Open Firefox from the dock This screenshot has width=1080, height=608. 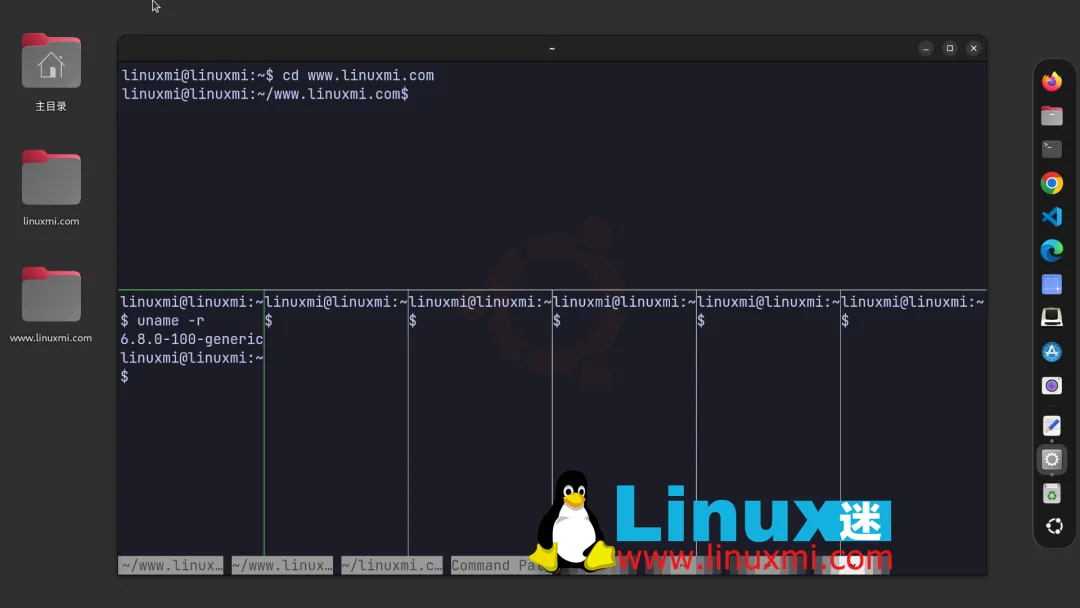coord(1051,81)
